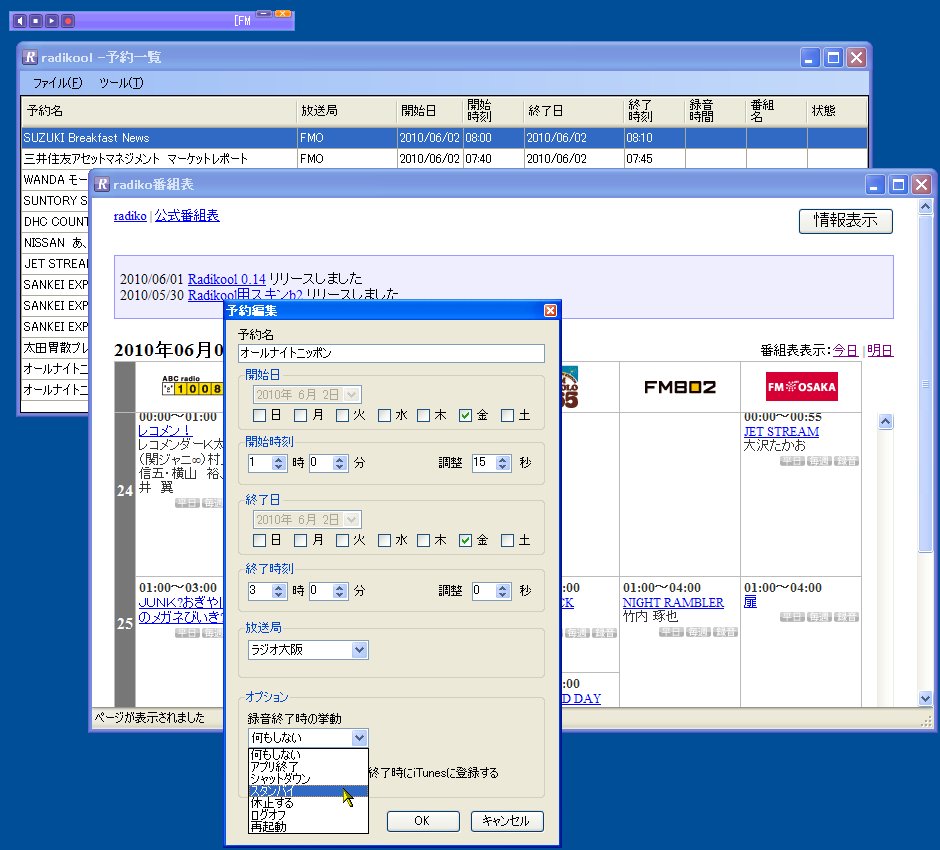
Task: Check 木 in the 終了日 group
Action: [423, 541]
